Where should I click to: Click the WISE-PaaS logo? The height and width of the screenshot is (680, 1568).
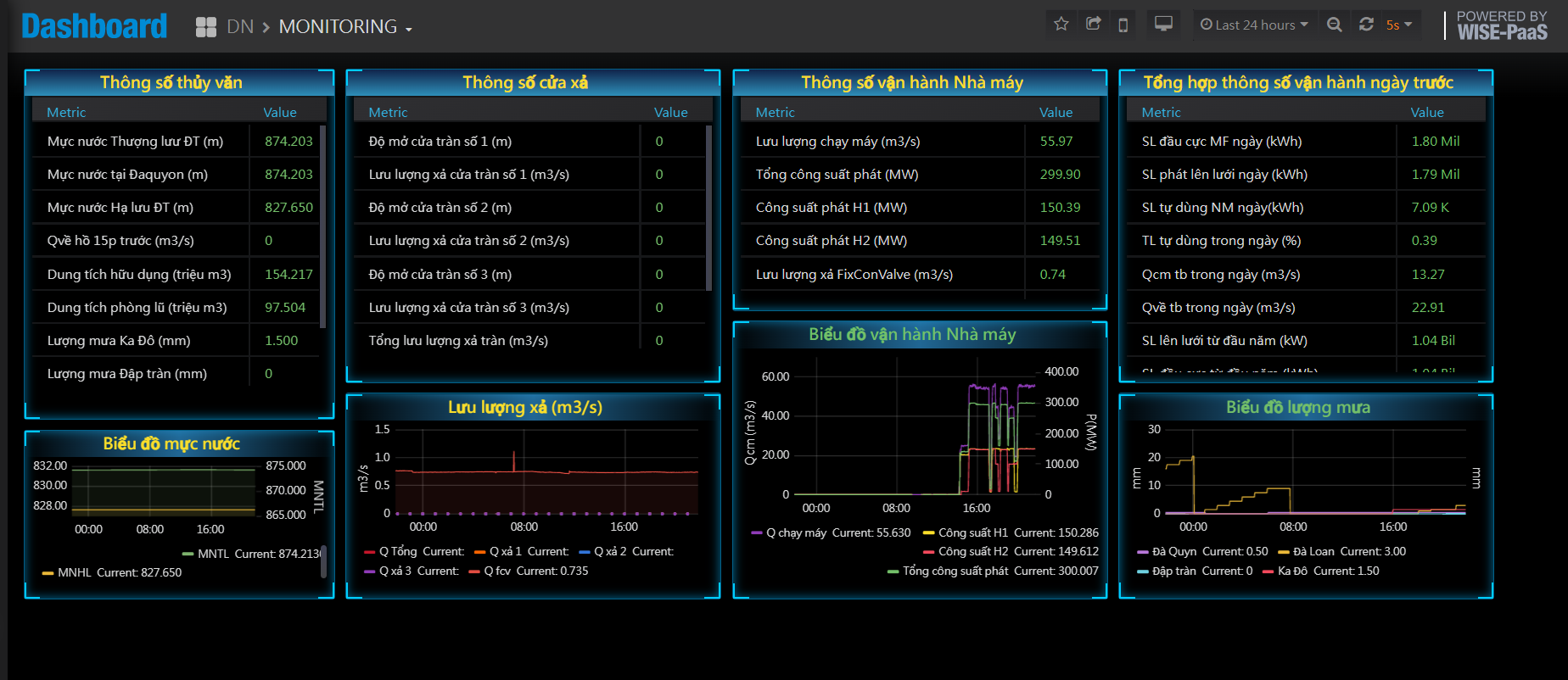1502,25
